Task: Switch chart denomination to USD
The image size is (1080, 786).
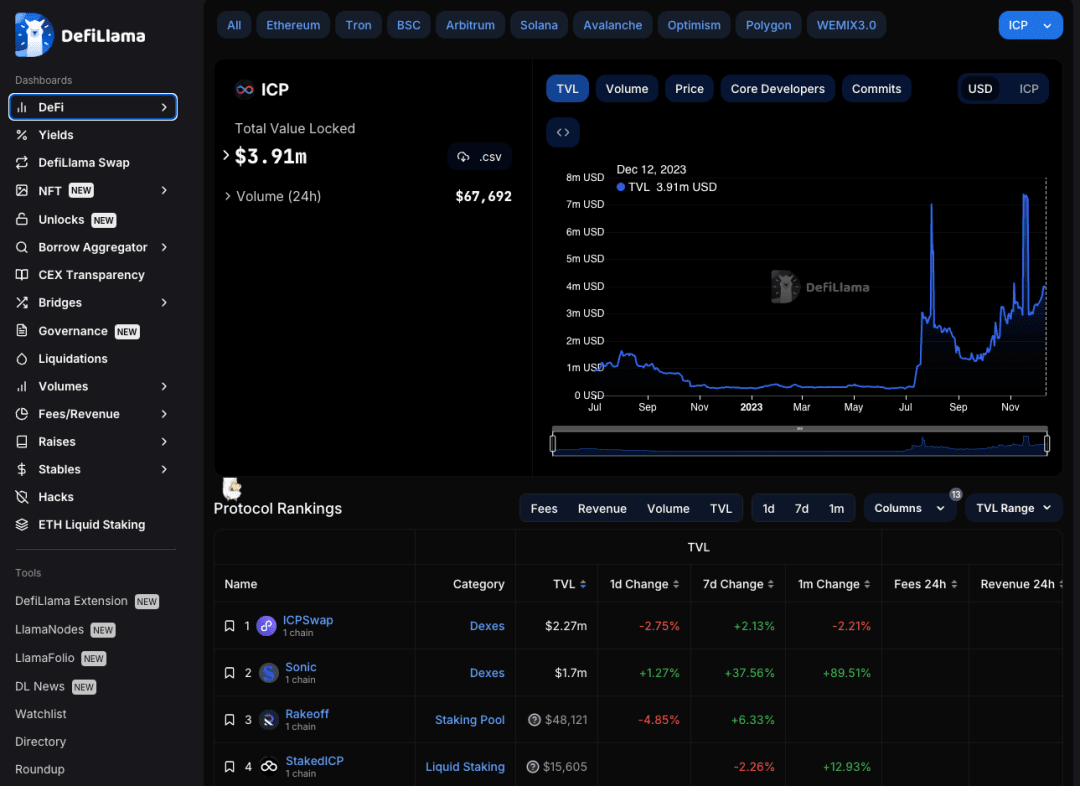Action: 980,89
